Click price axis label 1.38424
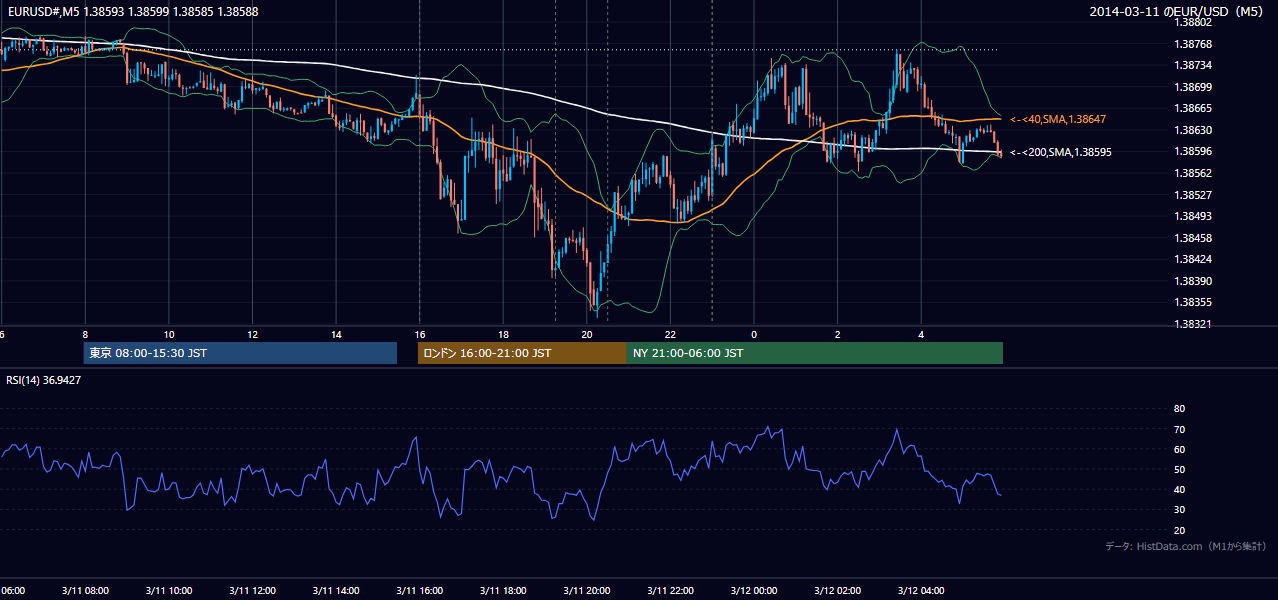Viewport: 1278px width, 600px height. click(1193, 259)
